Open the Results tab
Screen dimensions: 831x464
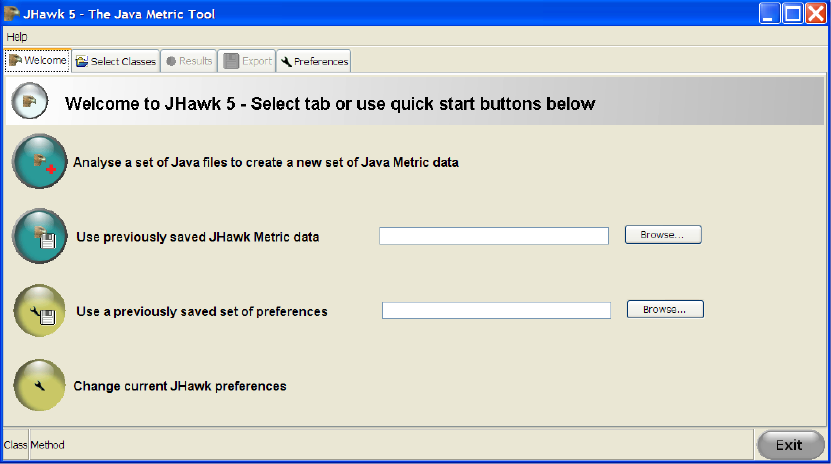tap(189, 61)
